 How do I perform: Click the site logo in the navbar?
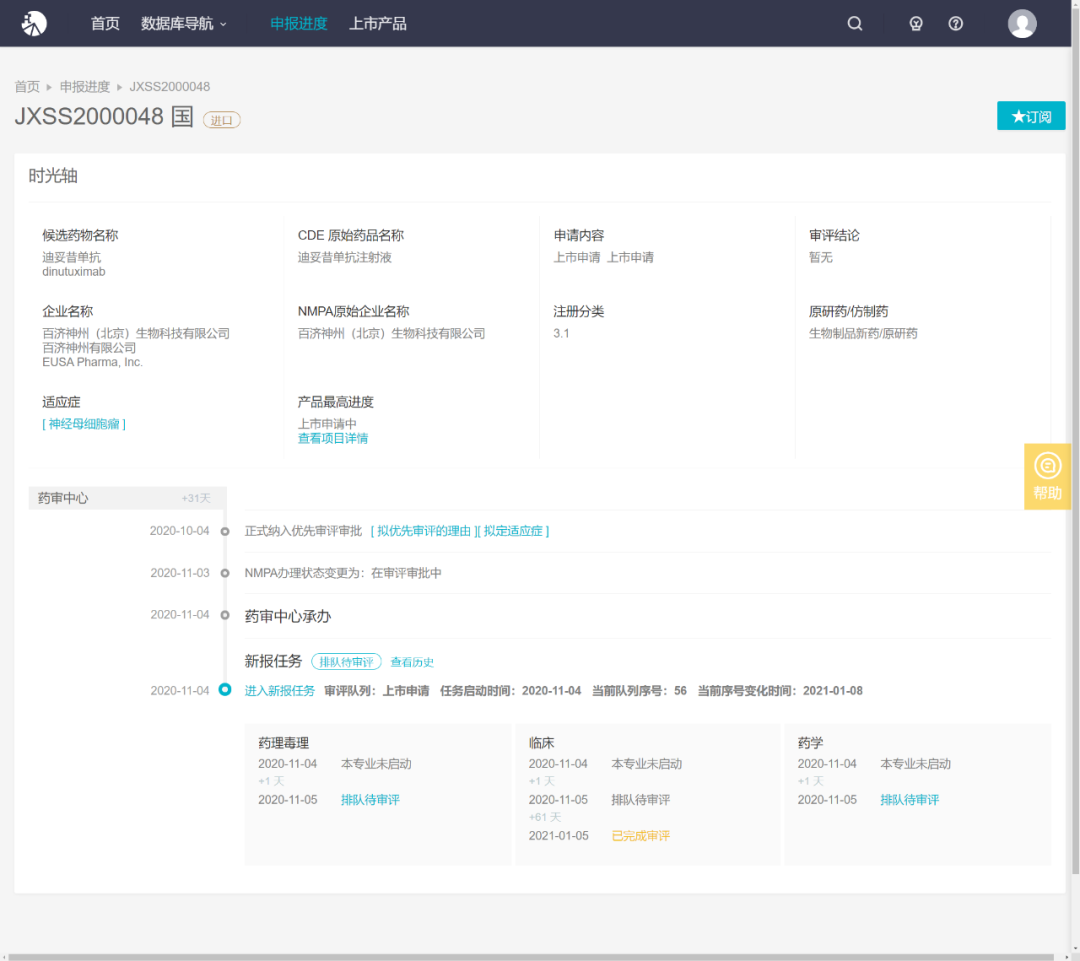pos(34,23)
